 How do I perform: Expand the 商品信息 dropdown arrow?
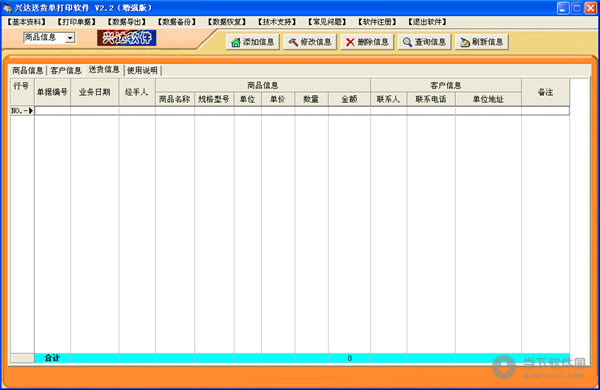click(70, 38)
